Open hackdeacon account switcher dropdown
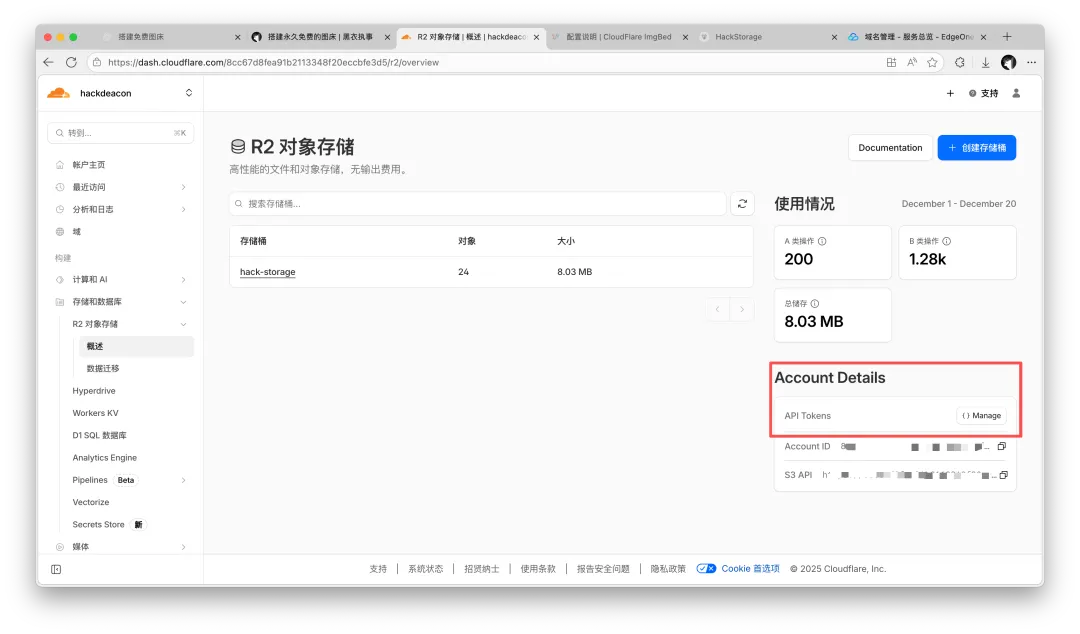 tap(189, 93)
